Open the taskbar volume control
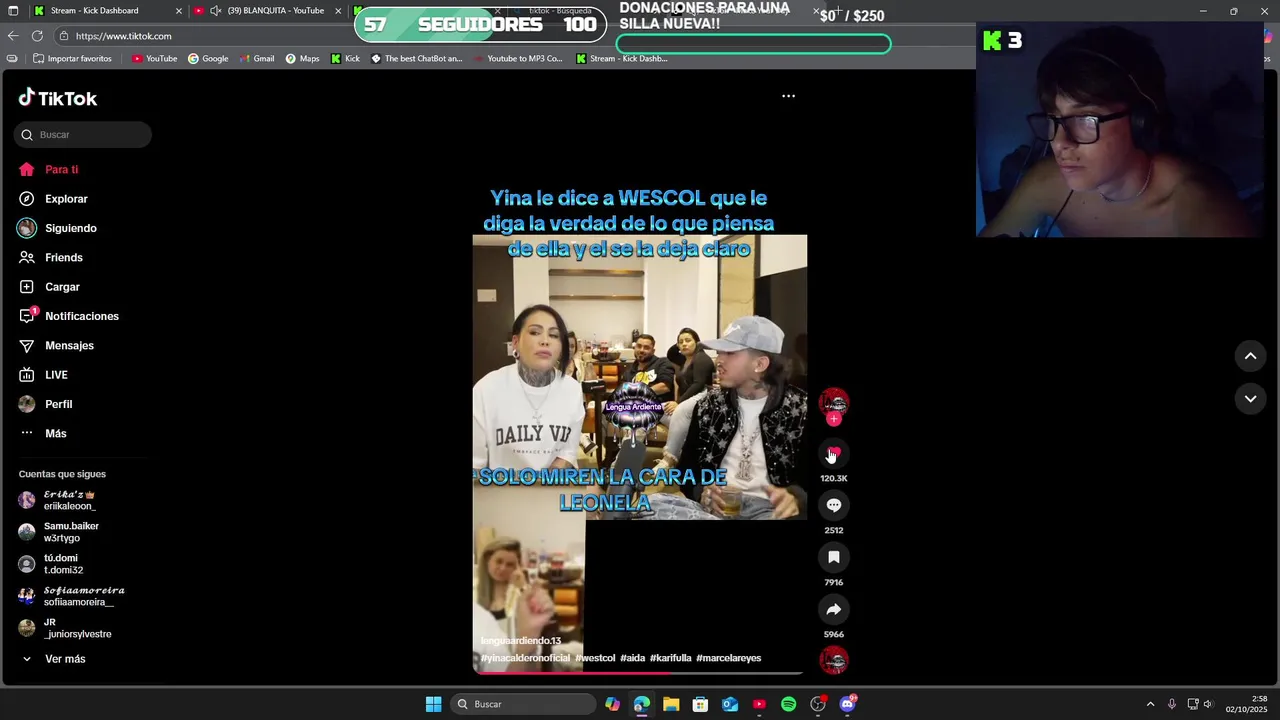Viewport: 1280px width, 720px height. (1208, 704)
